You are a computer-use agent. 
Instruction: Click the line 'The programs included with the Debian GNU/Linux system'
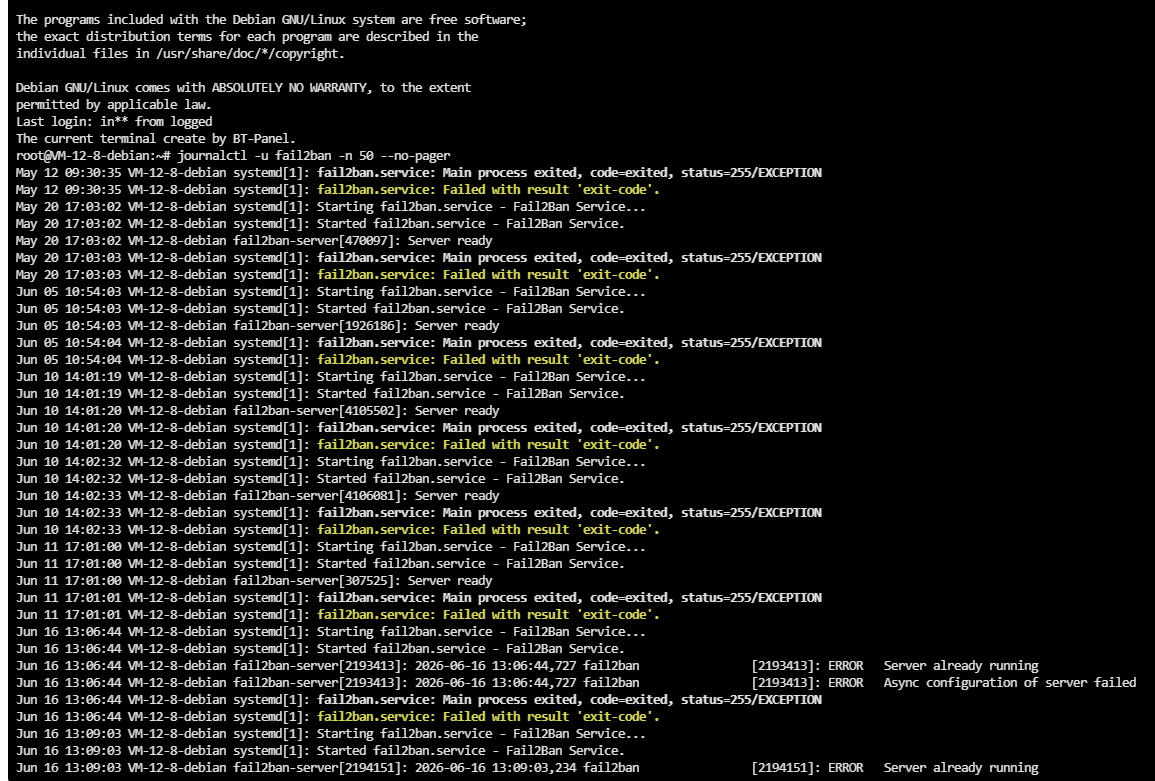click(x=271, y=20)
